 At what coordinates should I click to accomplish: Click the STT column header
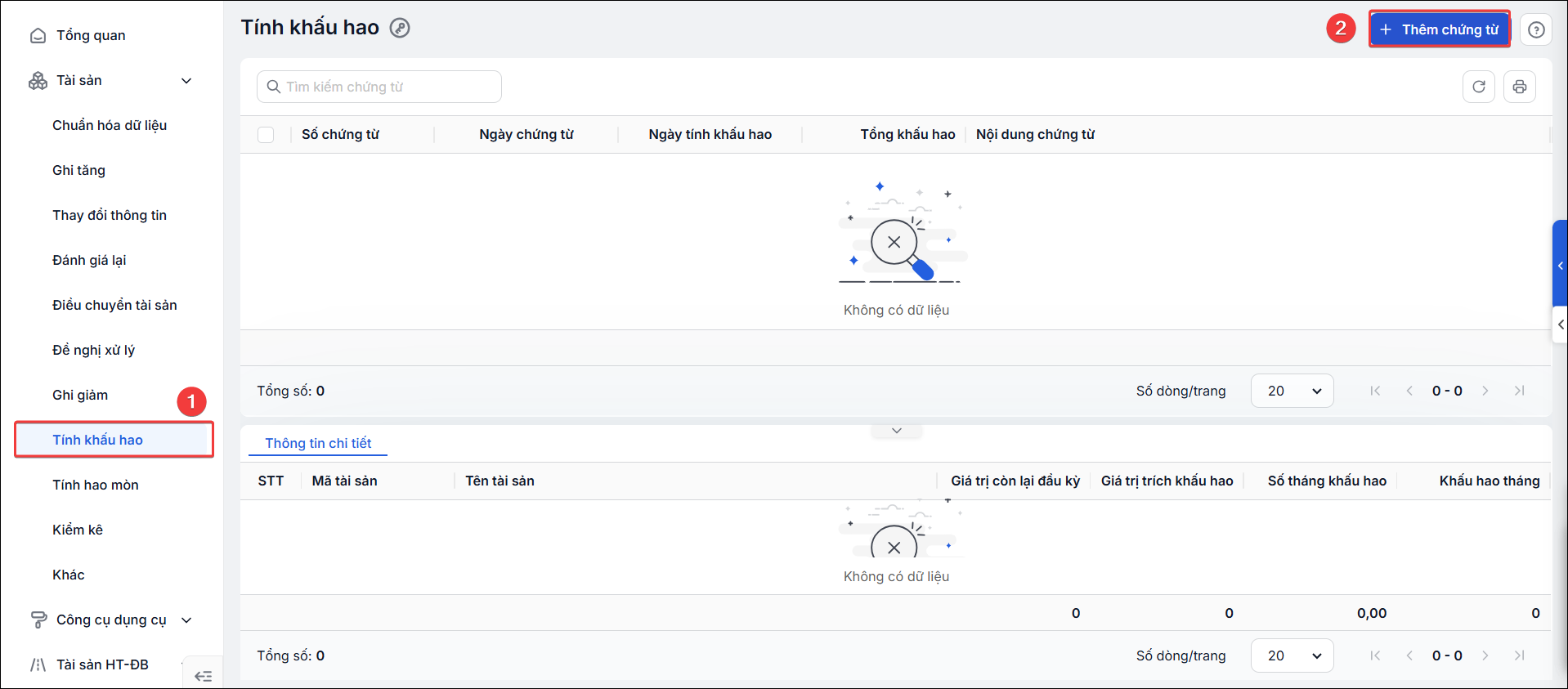[271, 481]
